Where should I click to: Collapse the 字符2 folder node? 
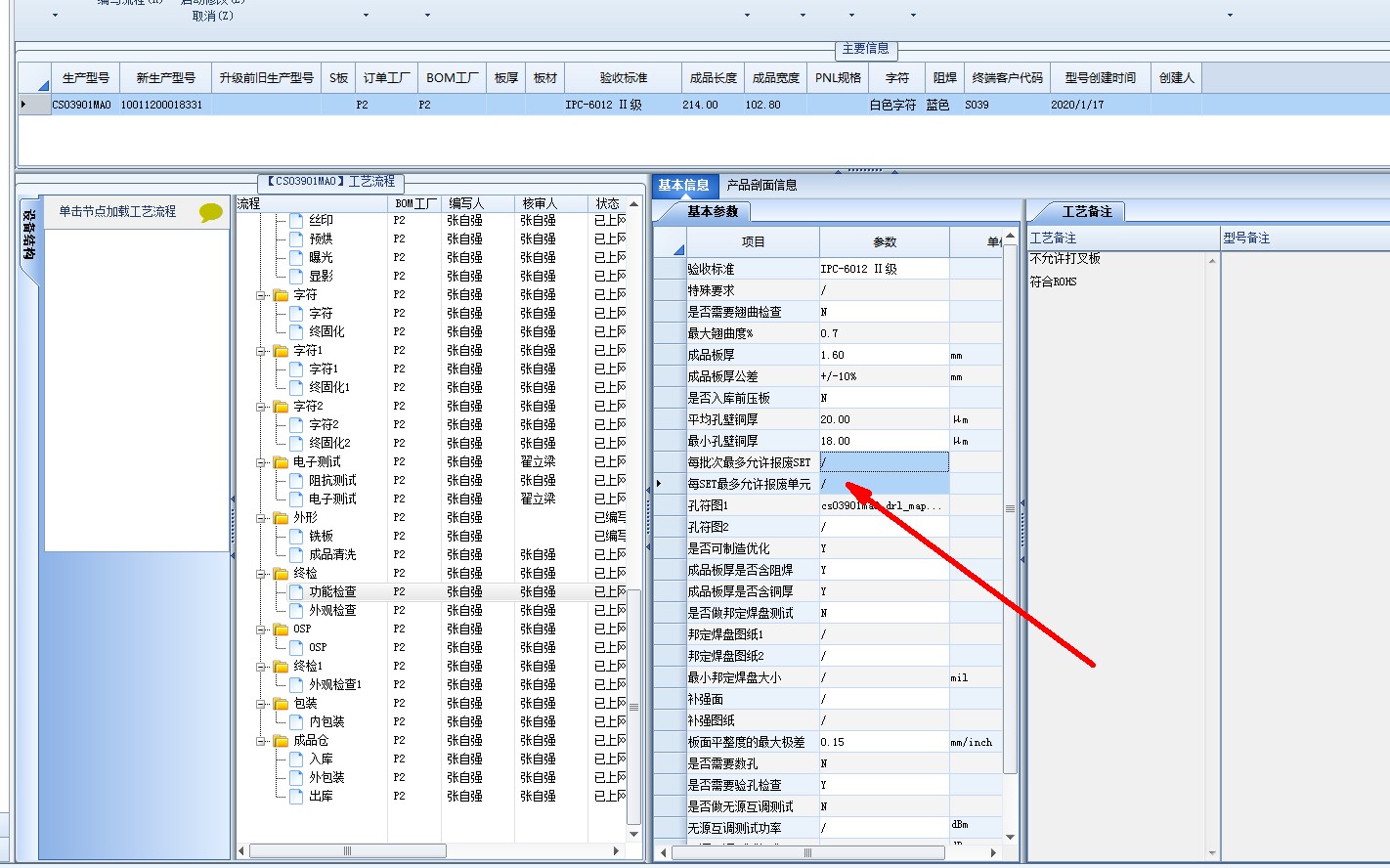(262, 407)
